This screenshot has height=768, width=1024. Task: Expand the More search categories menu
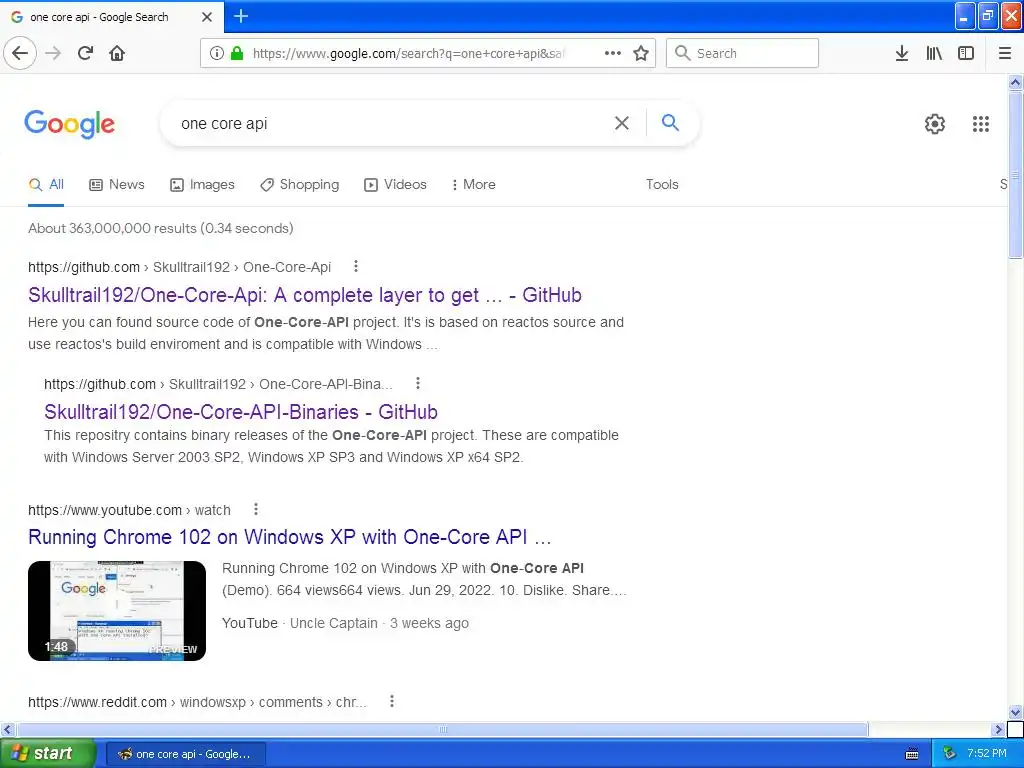coord(473,185)
